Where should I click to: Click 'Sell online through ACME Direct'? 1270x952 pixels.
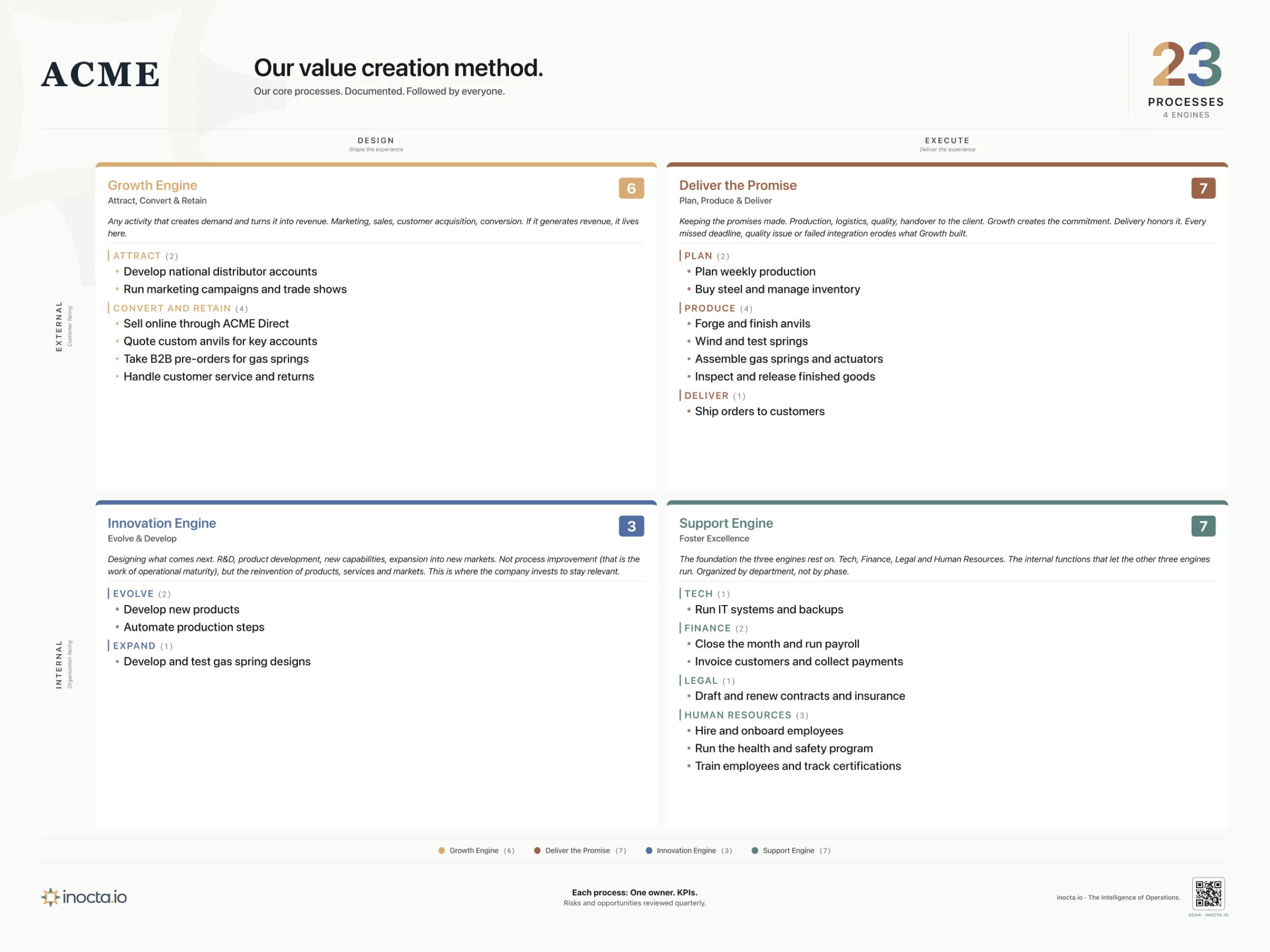(x=206, y=324)
